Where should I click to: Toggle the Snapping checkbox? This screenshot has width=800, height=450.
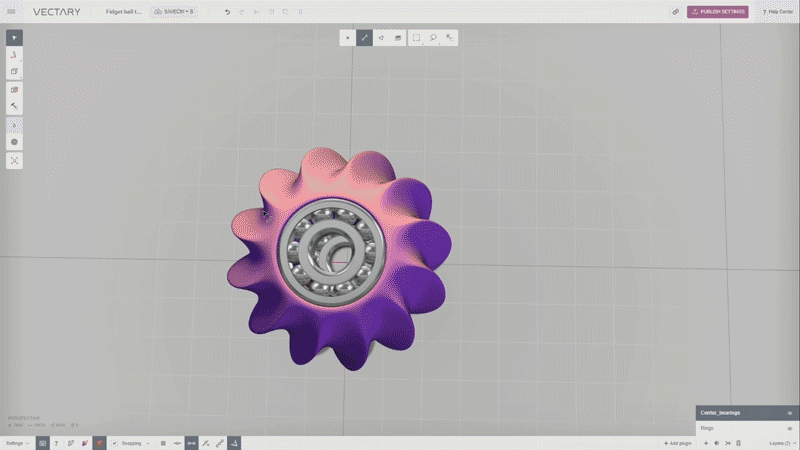(115, 443)
